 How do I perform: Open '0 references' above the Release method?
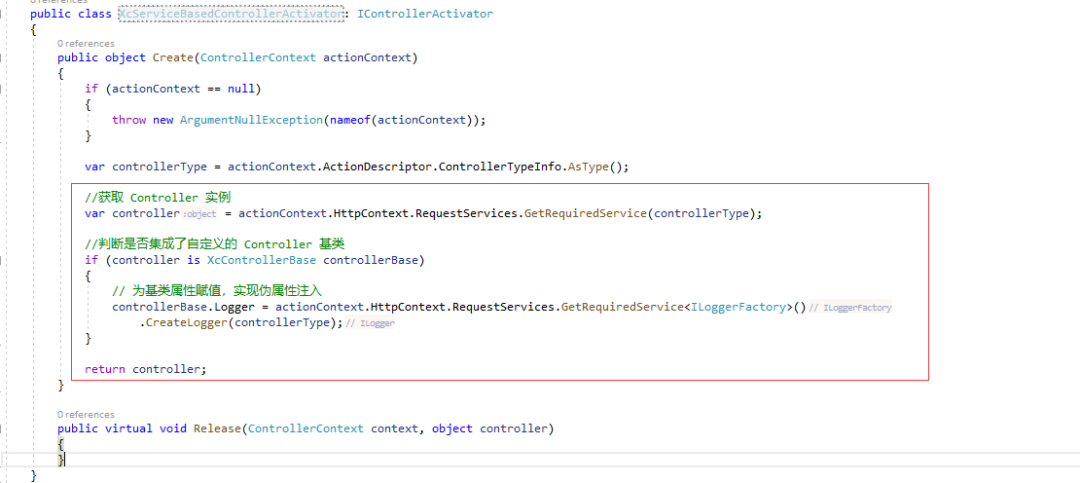pyautogui.click(x=86, y=414)
